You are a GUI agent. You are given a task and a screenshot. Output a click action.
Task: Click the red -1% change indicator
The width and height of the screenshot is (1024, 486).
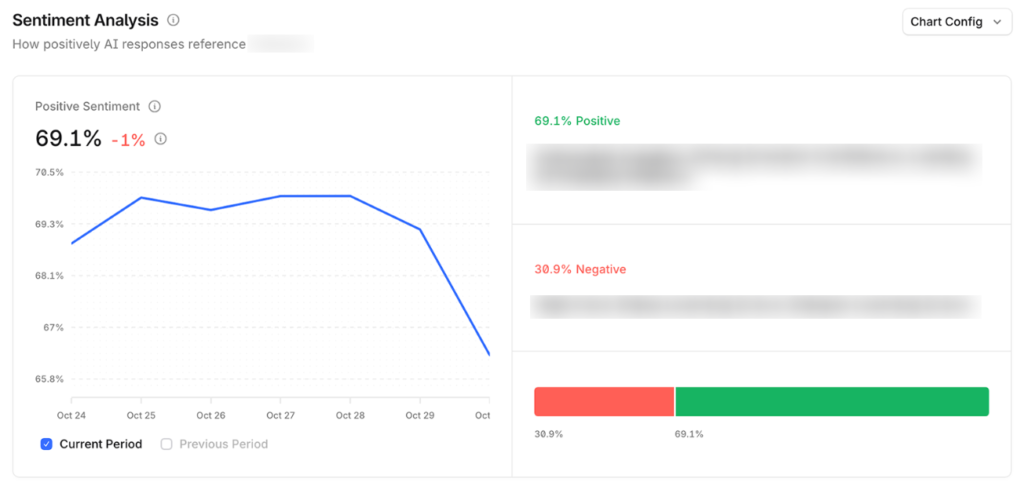click(128, 140)
